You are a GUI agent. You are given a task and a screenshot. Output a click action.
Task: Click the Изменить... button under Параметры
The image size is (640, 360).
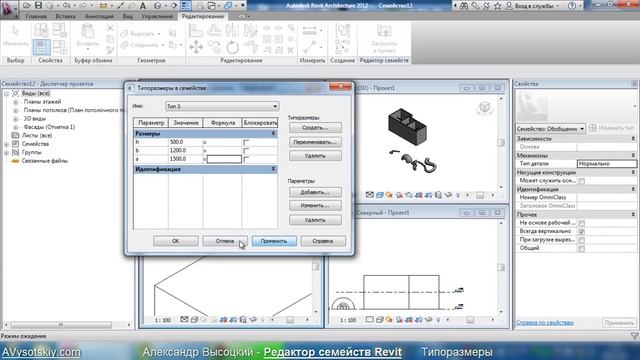(315, 205)
